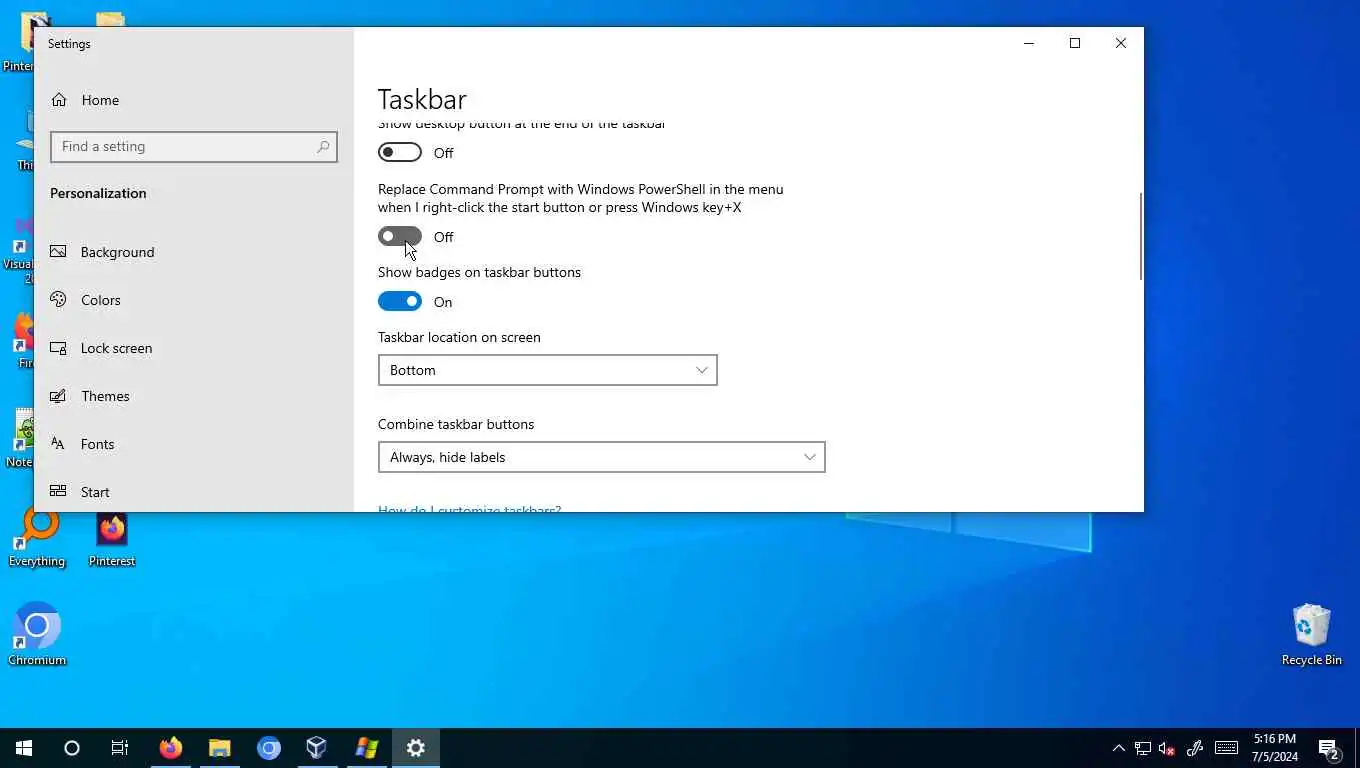Click the search magnifier in Find a setting

pos(323,146)
